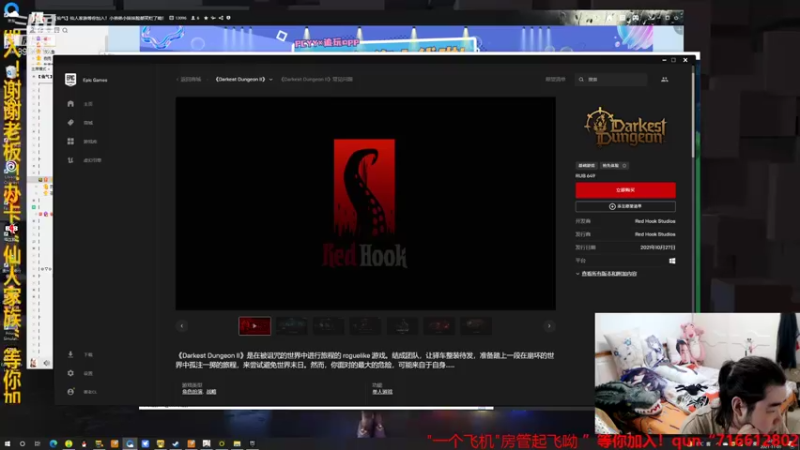
Task: Click share icon in top window bar
Action: point(221,18)
